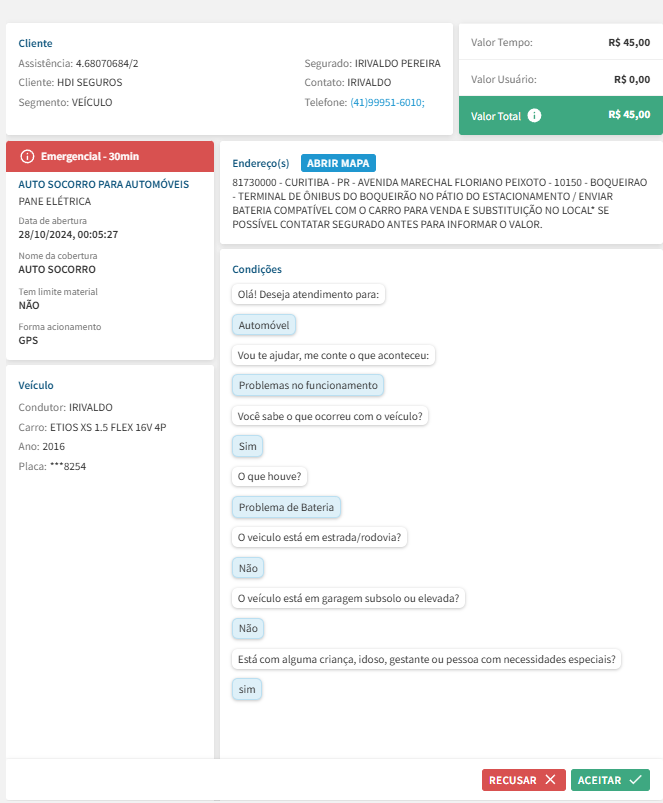Click the Assistência number 4.68070684/2
The width and height of the screenshot is (663, 803).
click(107, 63)
